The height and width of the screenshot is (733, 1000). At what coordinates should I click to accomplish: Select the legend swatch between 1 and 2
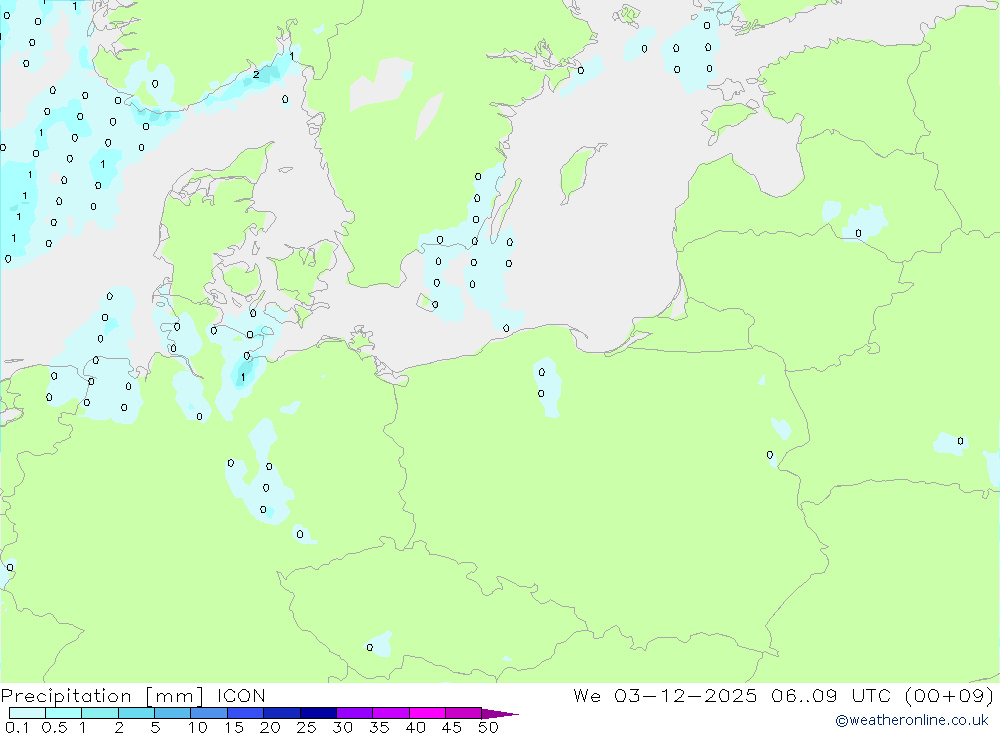(x=100, y=713)
